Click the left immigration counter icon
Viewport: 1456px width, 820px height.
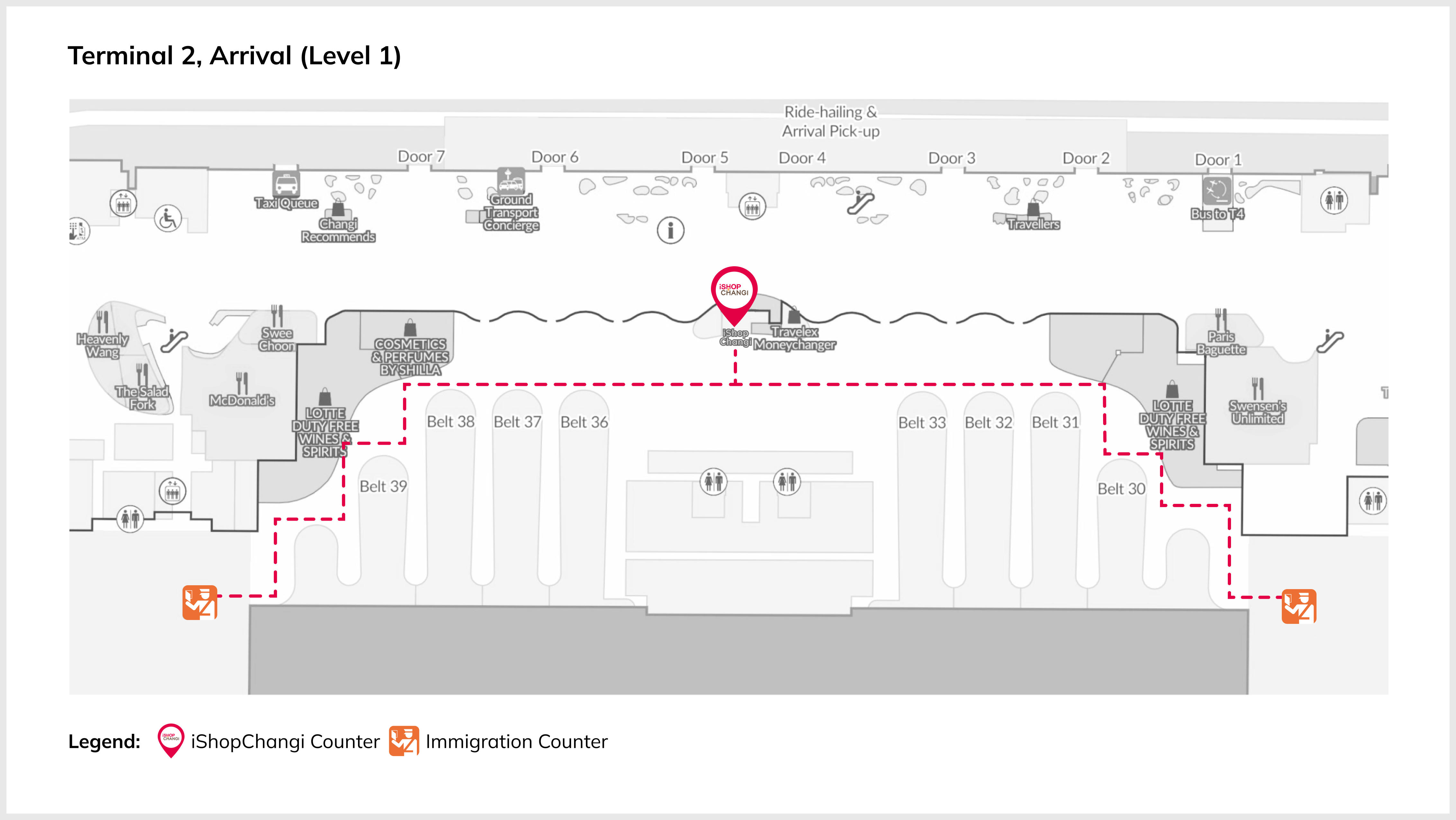coord(200,602)
